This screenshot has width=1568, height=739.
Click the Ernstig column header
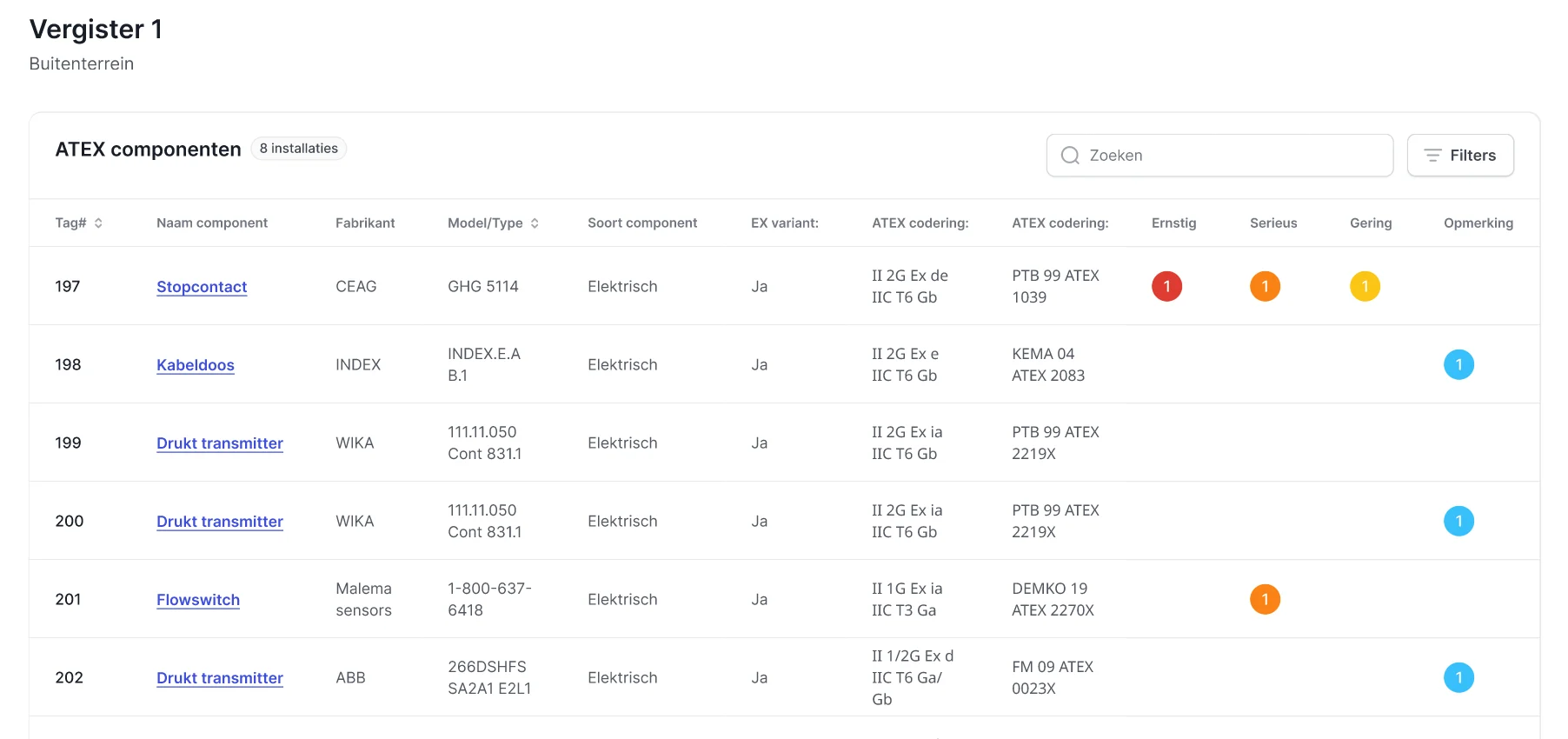click(1173, 223)
